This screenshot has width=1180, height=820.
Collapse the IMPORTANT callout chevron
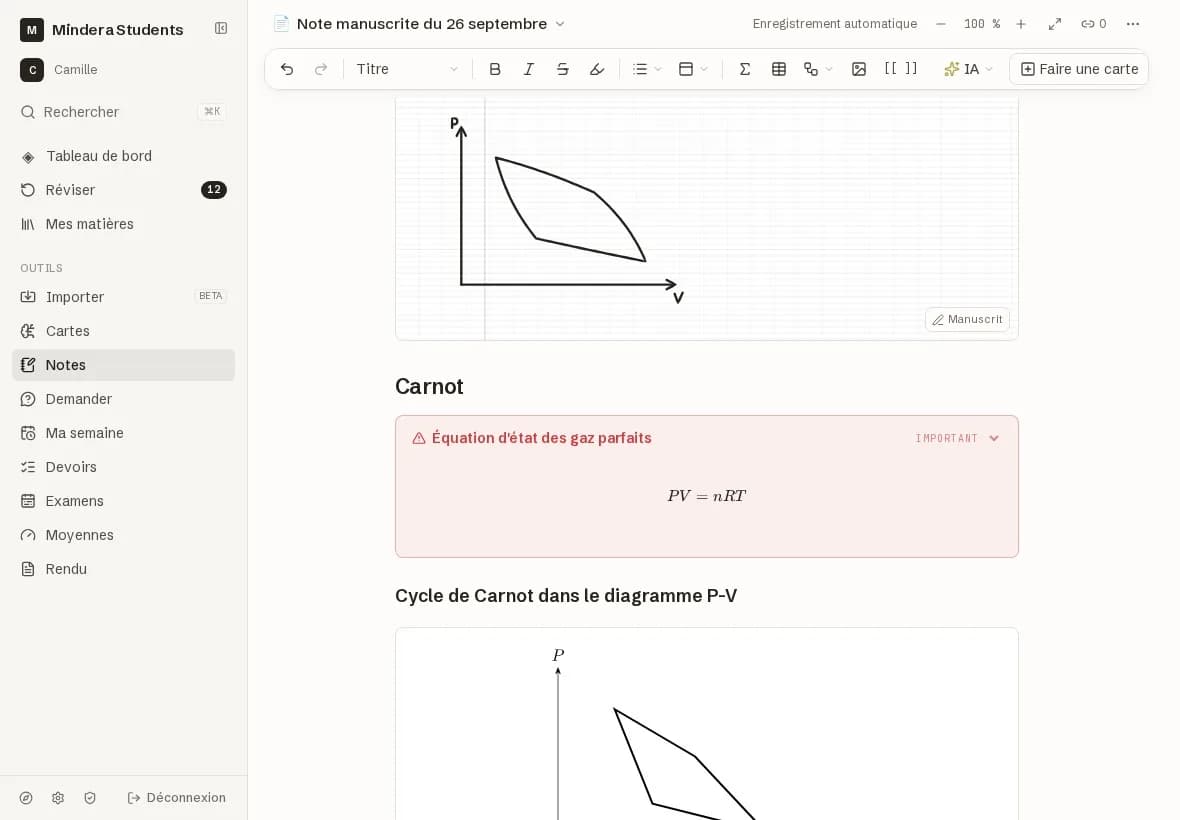(993, 439)
